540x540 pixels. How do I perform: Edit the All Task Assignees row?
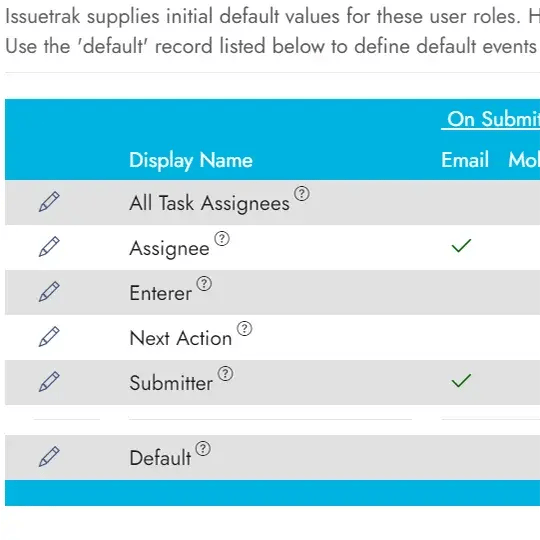49,202
